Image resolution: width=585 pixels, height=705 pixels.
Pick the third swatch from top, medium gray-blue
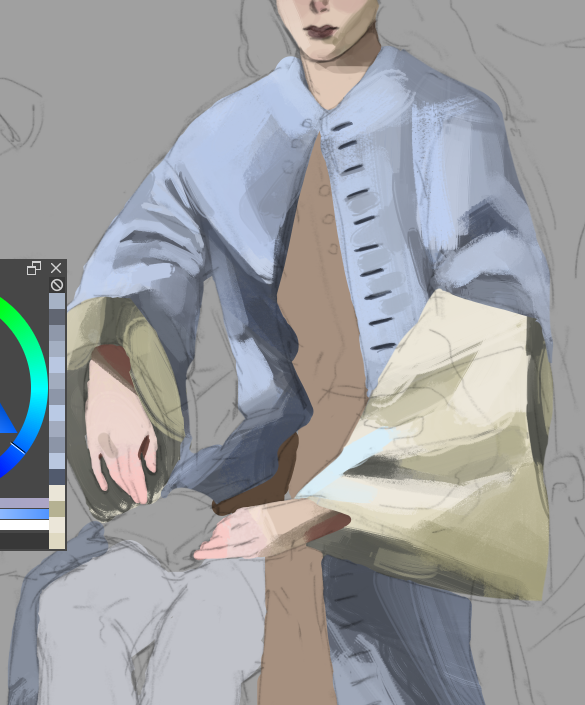(57, 333)
